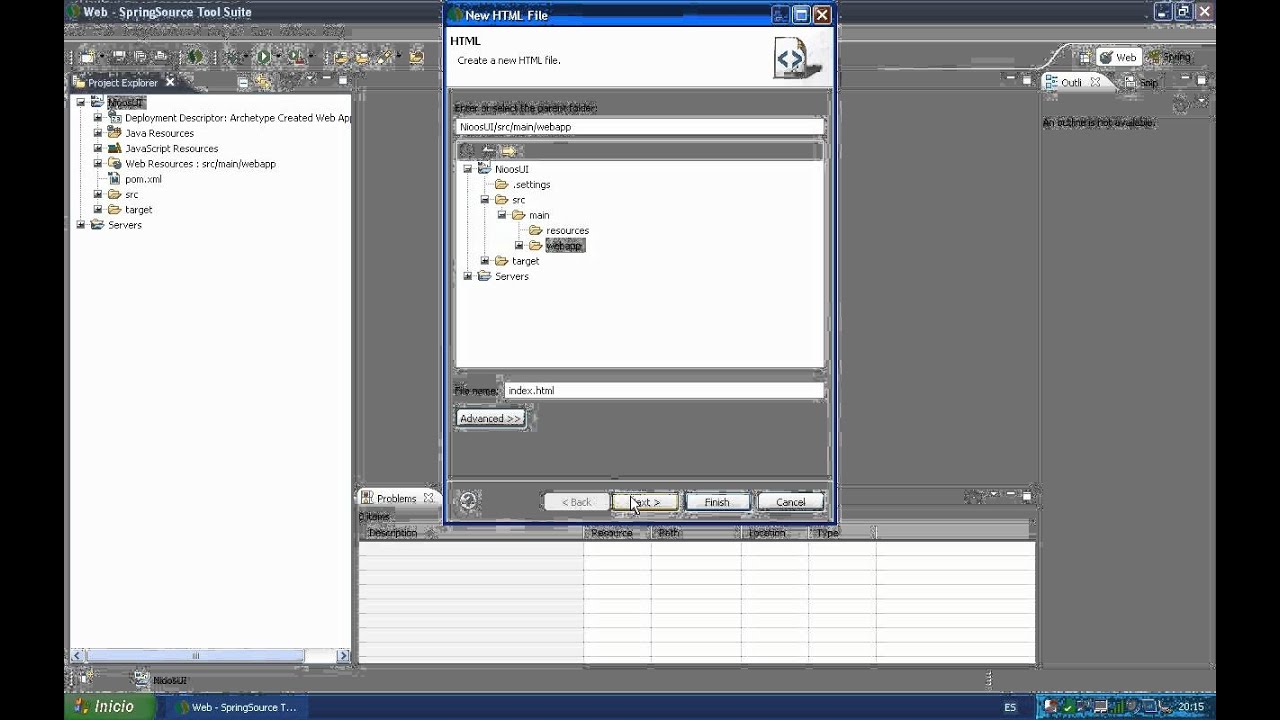Click the help icon in New HTML File dialog
The image size is (1280, 720).
point(468,501)
